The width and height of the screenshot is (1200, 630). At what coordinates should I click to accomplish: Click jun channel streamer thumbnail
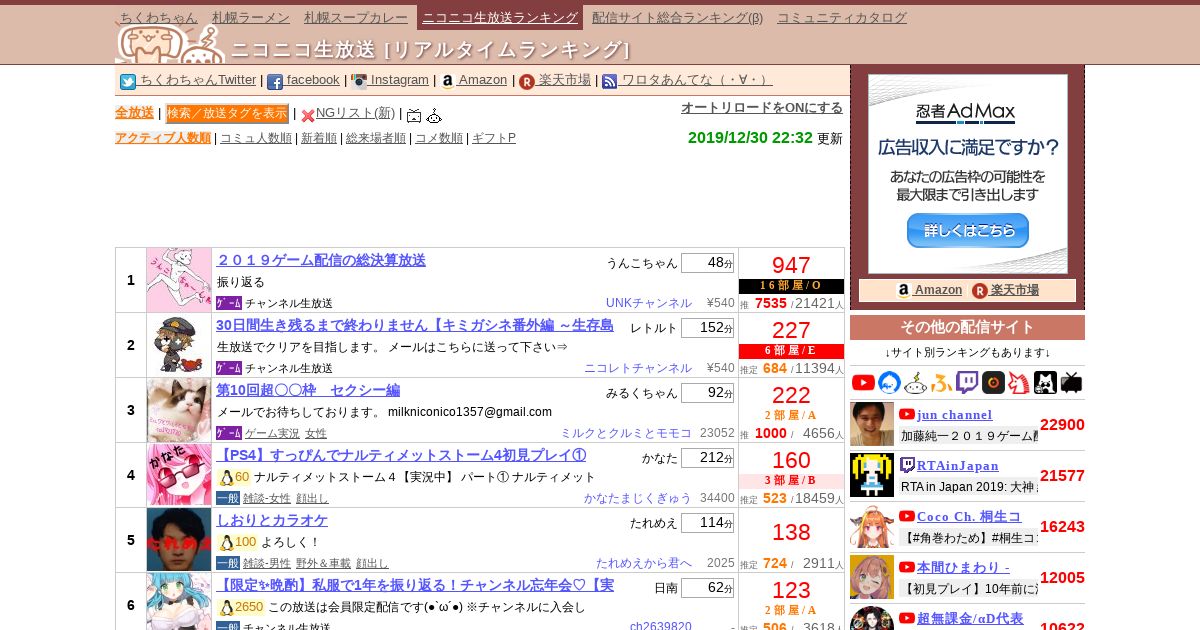872,424
